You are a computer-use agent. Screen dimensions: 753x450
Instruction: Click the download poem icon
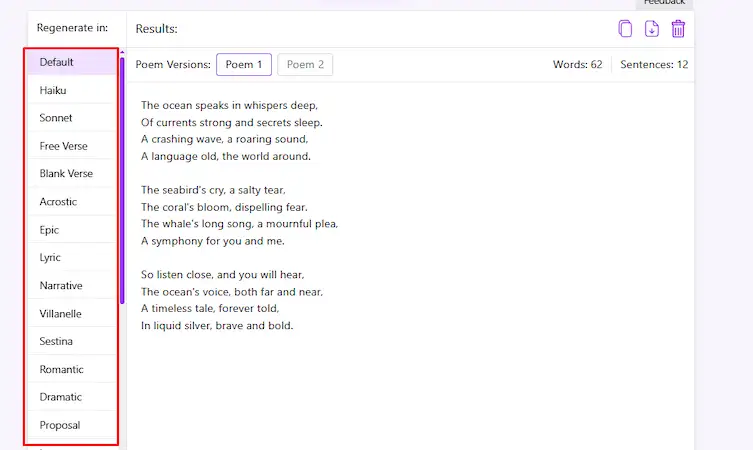[x=652, y=29]
